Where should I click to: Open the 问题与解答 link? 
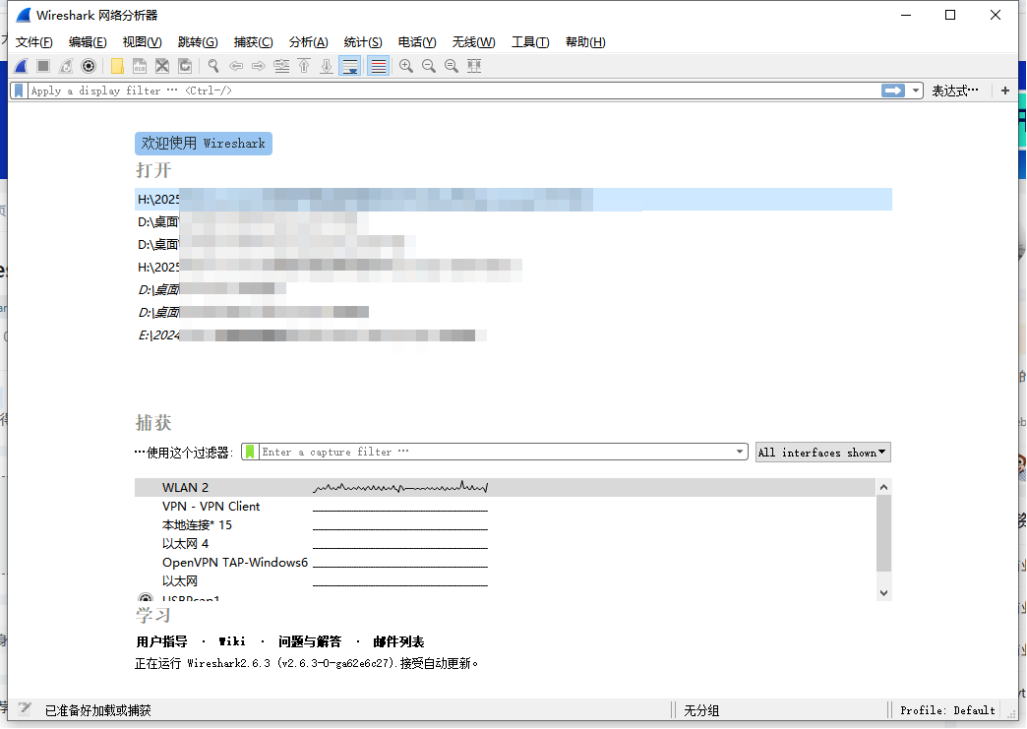coord(310,642)
